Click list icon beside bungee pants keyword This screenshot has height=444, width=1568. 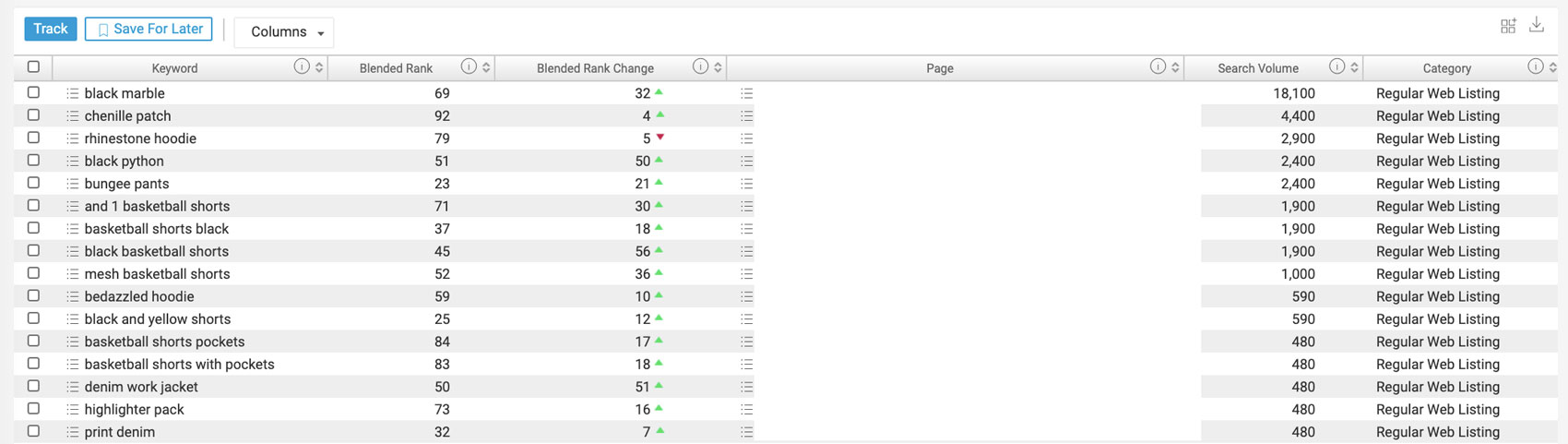[x=73, y=184]
